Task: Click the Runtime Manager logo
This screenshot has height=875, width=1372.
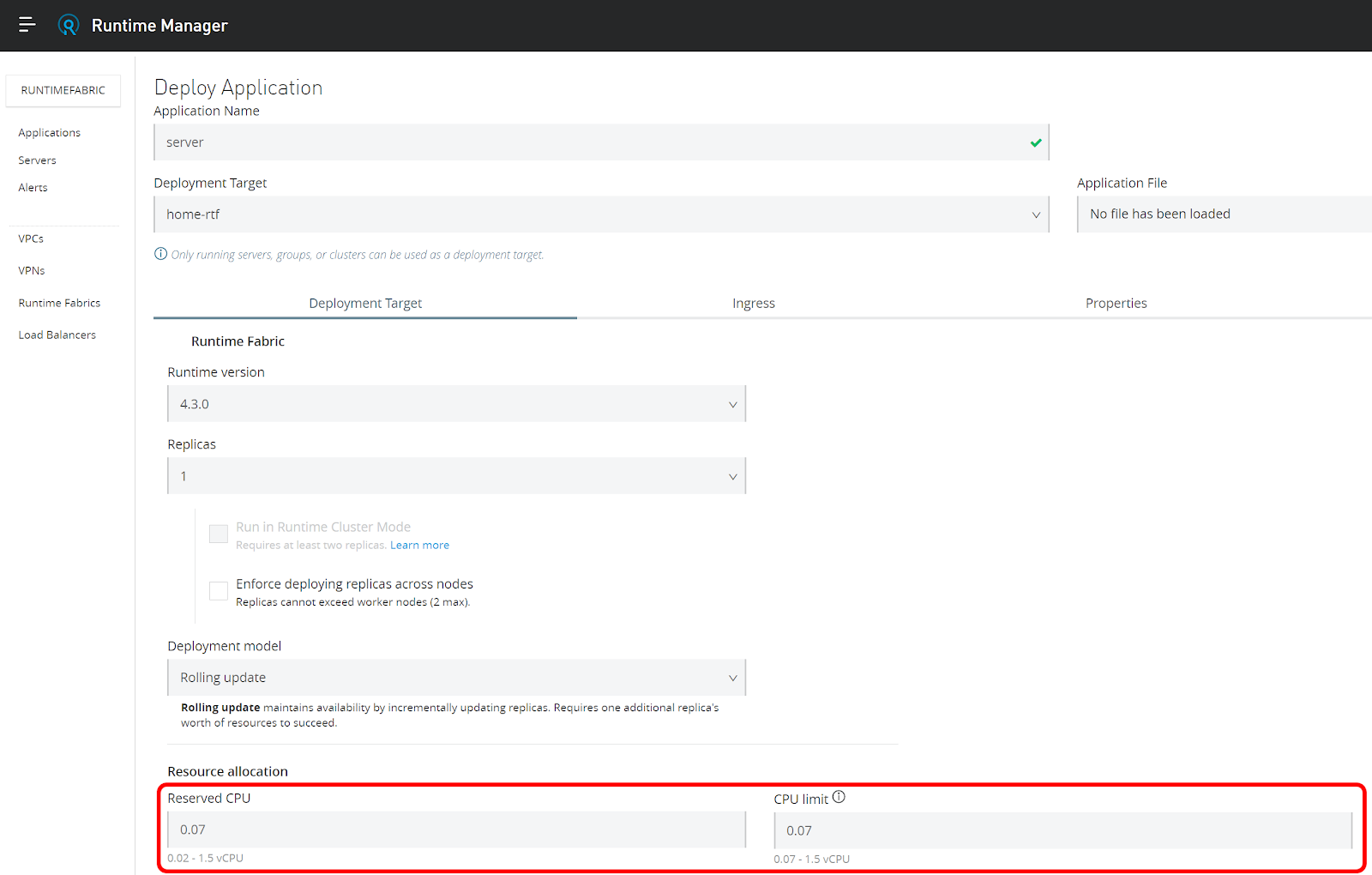Action: (69, 25)
